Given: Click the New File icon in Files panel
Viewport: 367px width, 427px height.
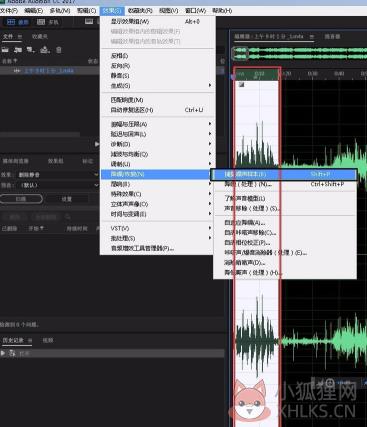Looking at the screenshot, I should [x=31, y=50].
